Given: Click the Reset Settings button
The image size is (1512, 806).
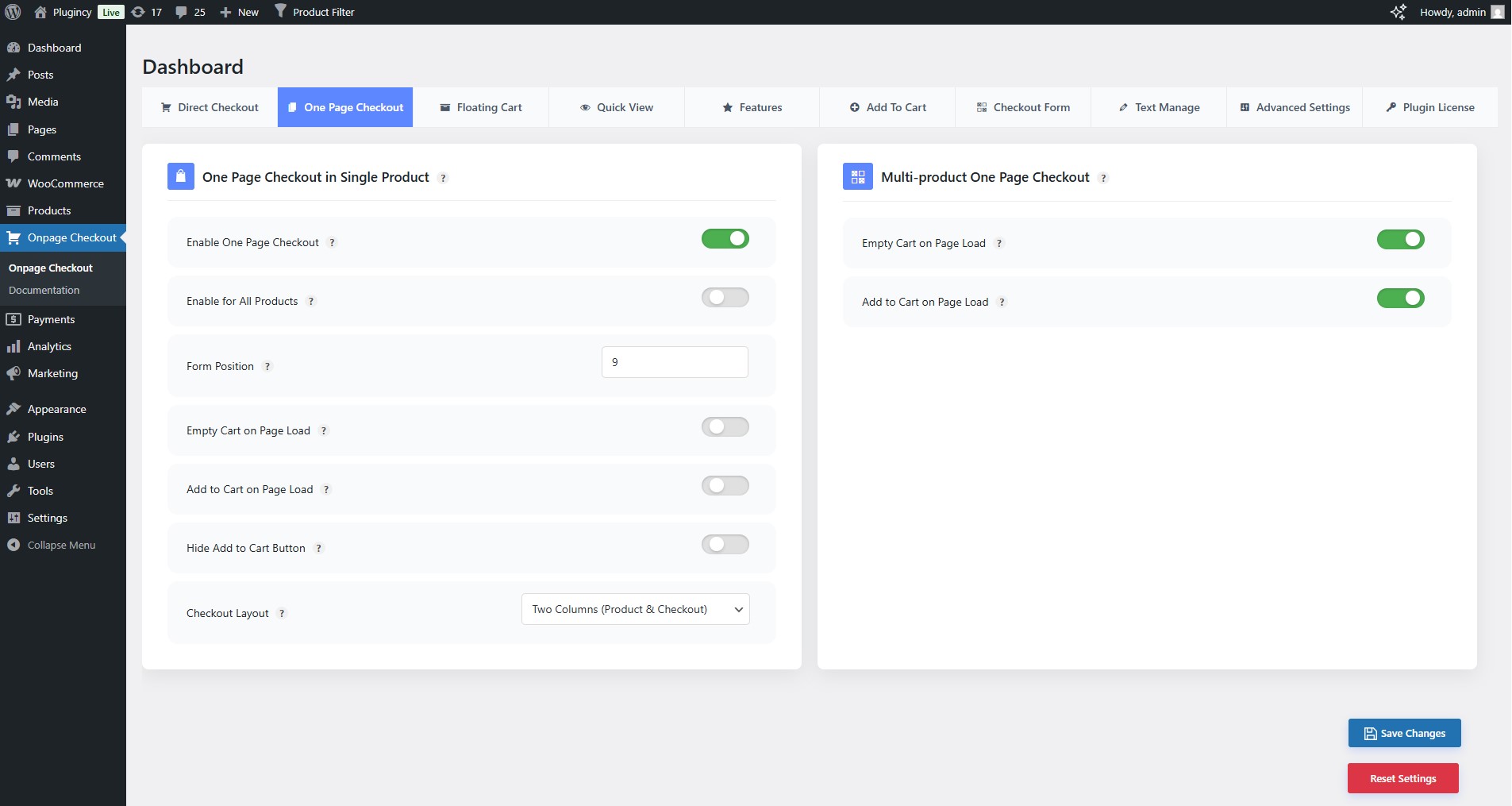Looking at the screenshot, I should tap(1402, 778).
